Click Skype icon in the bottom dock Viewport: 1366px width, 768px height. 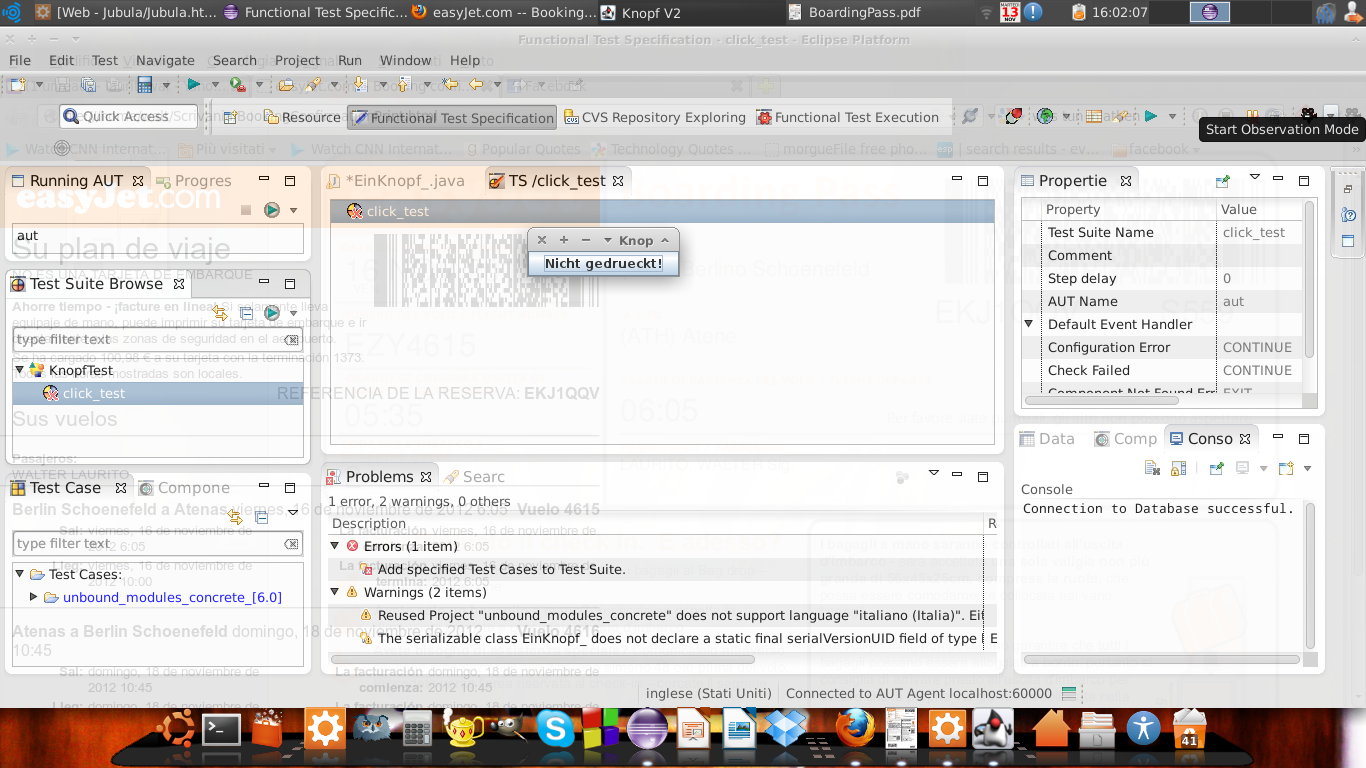(x=555, y=729)
